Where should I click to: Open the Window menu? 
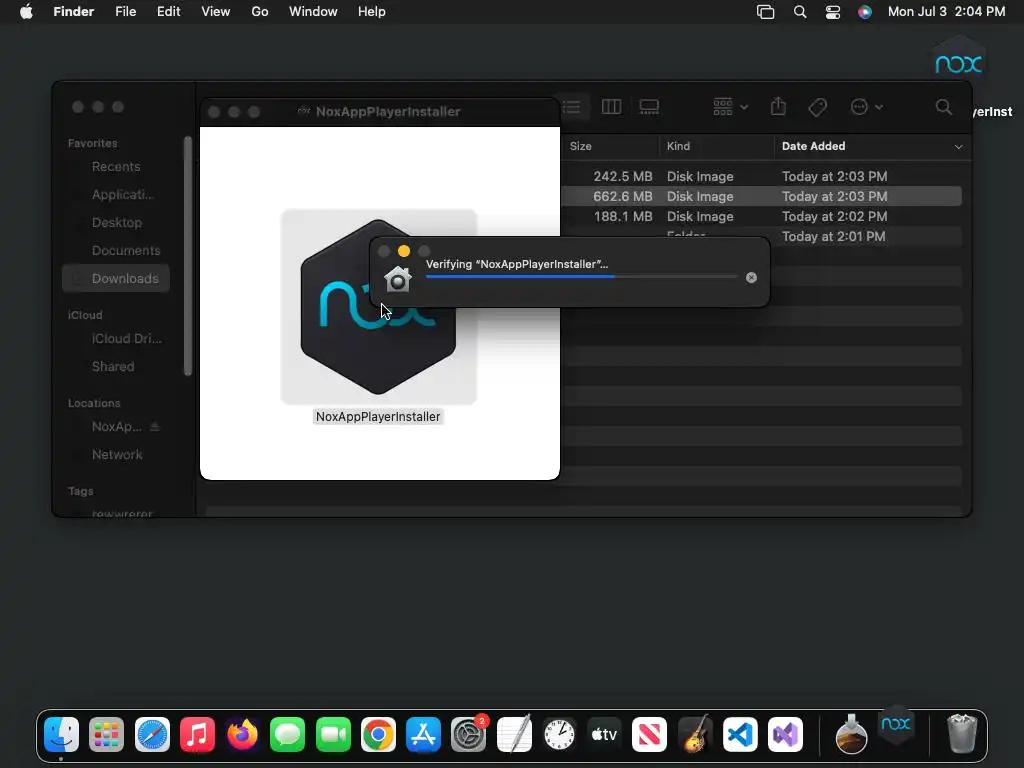pos(313,12)
